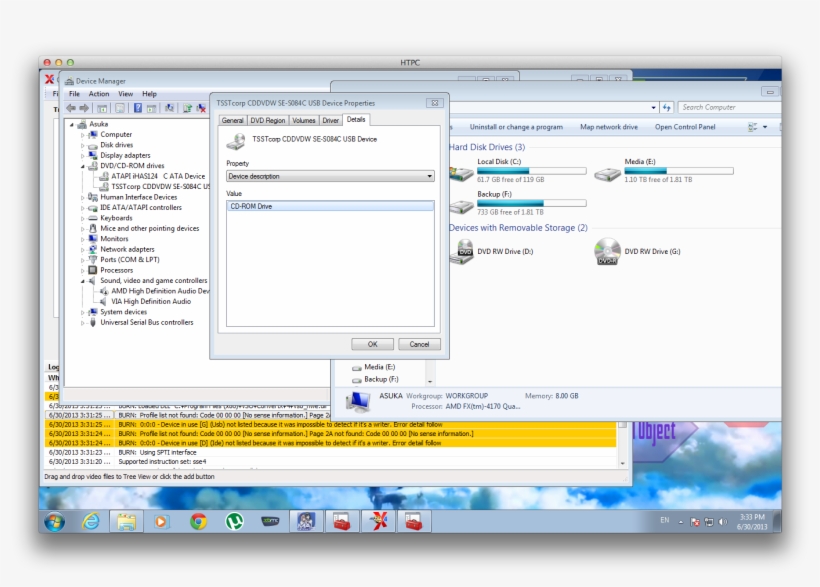
Task: Click Map network drive in Explorer
Action: point(609,127)
